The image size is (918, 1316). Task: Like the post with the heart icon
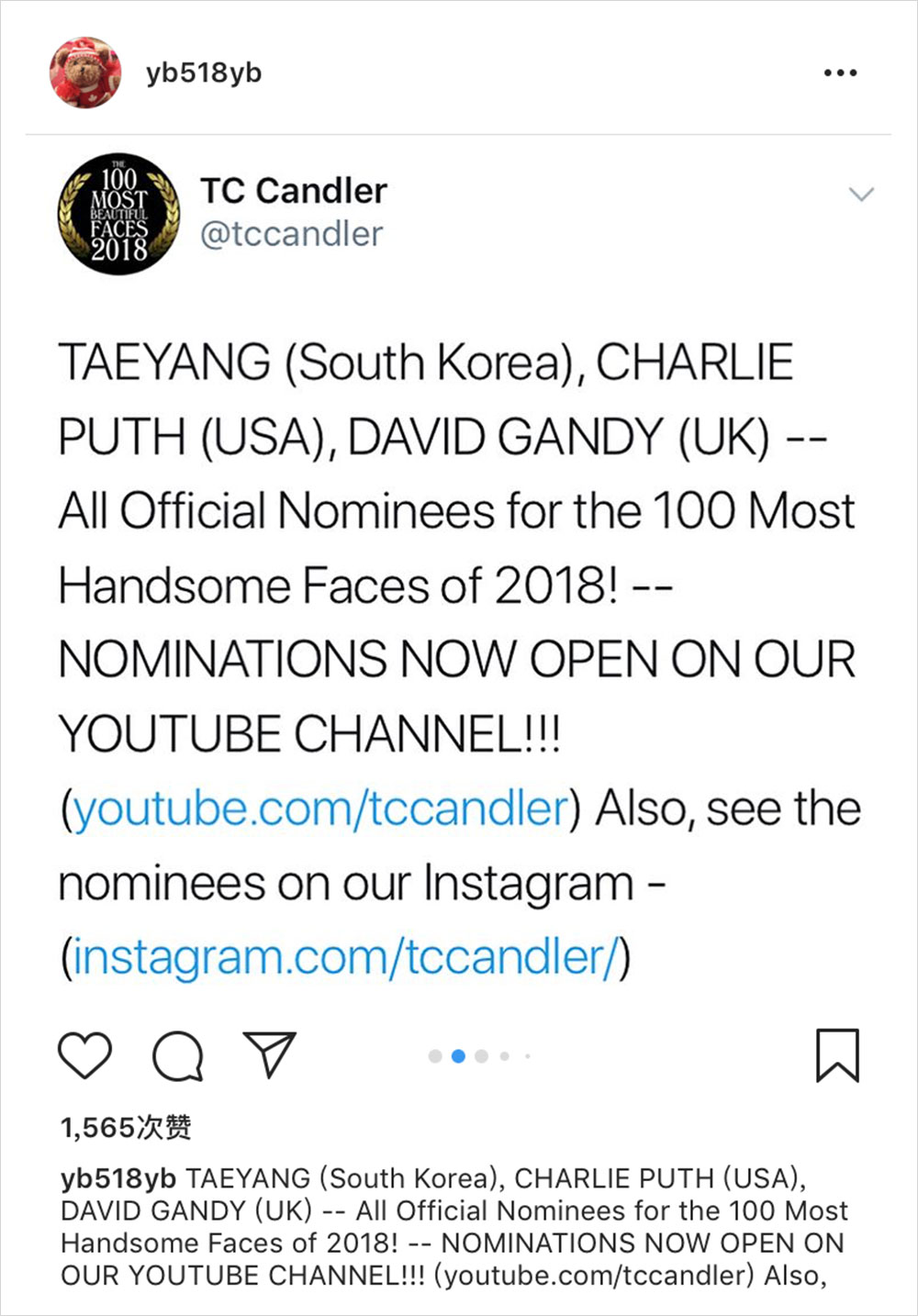tap(84, 1055)
